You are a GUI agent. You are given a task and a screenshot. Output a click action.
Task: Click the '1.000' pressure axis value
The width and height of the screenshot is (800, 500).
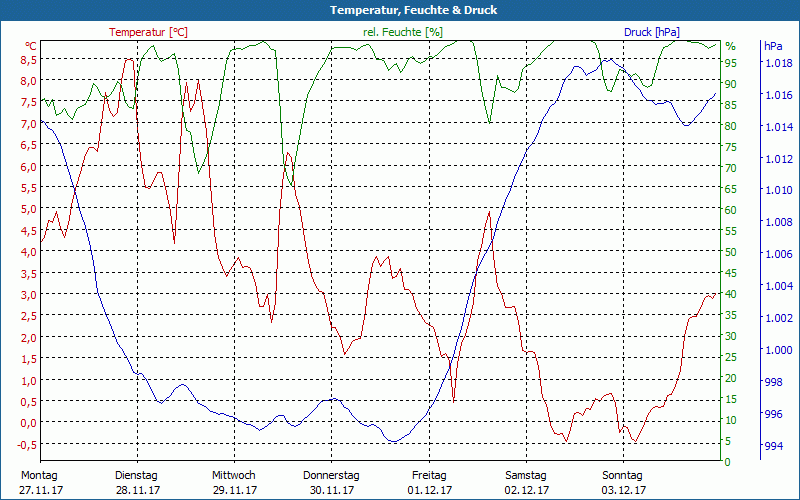click(x=779, y=350)
